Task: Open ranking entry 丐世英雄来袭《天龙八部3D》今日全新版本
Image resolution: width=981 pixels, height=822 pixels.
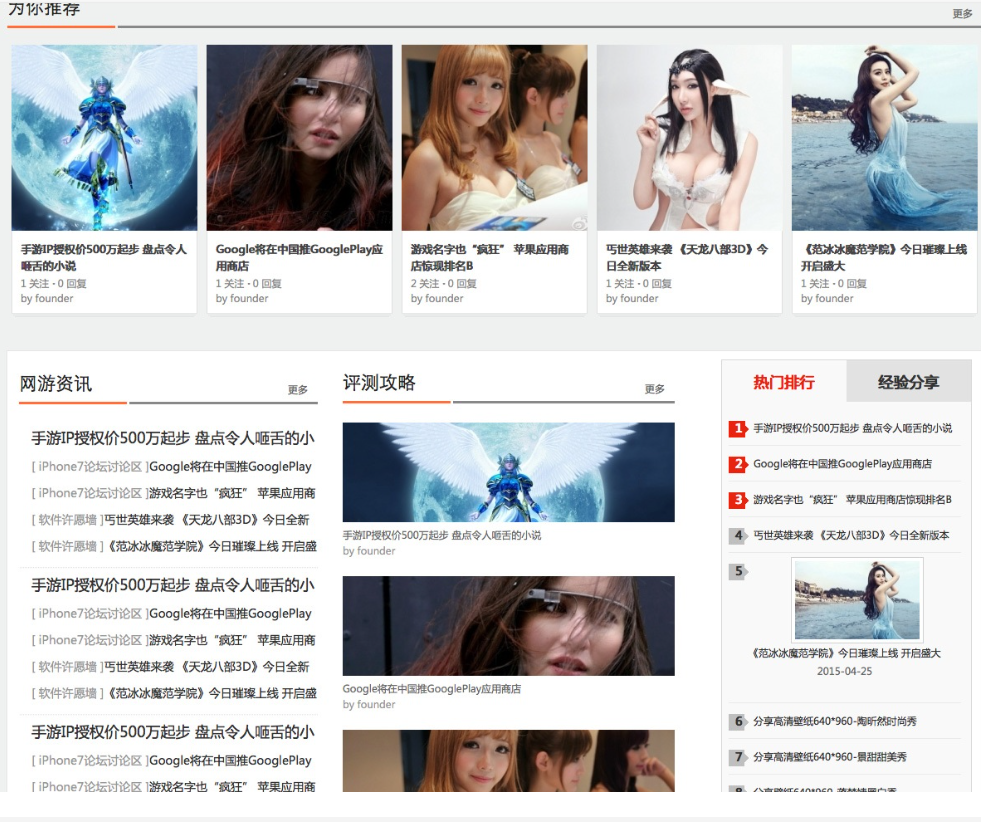Action: click(x=851, y=535)
